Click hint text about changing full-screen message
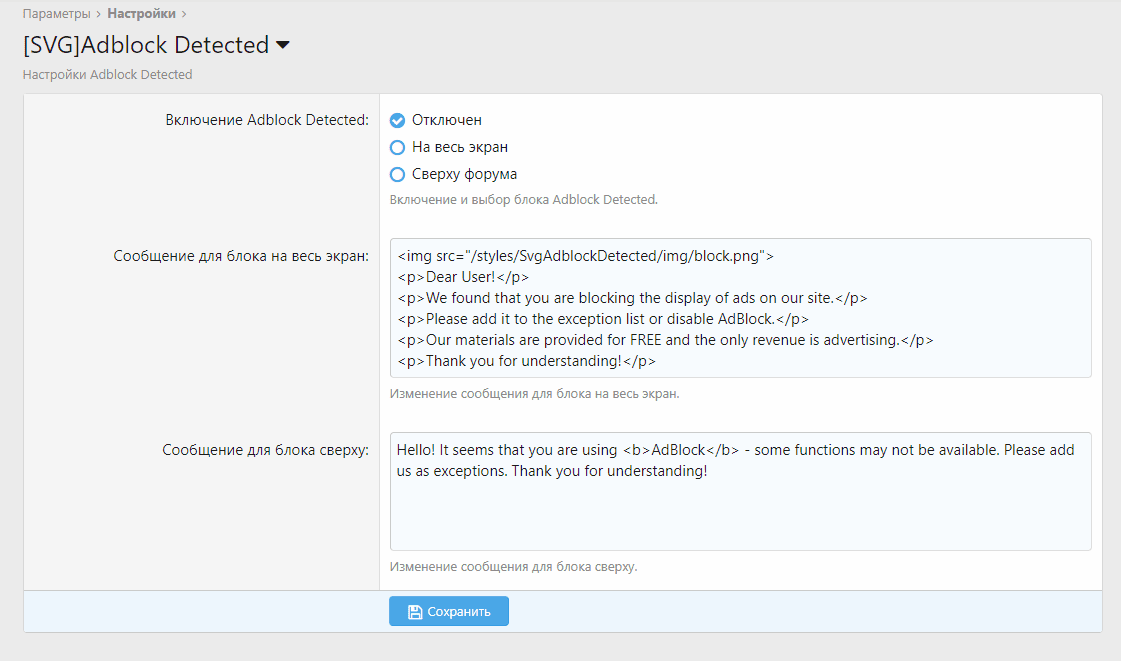 (534, 393)
